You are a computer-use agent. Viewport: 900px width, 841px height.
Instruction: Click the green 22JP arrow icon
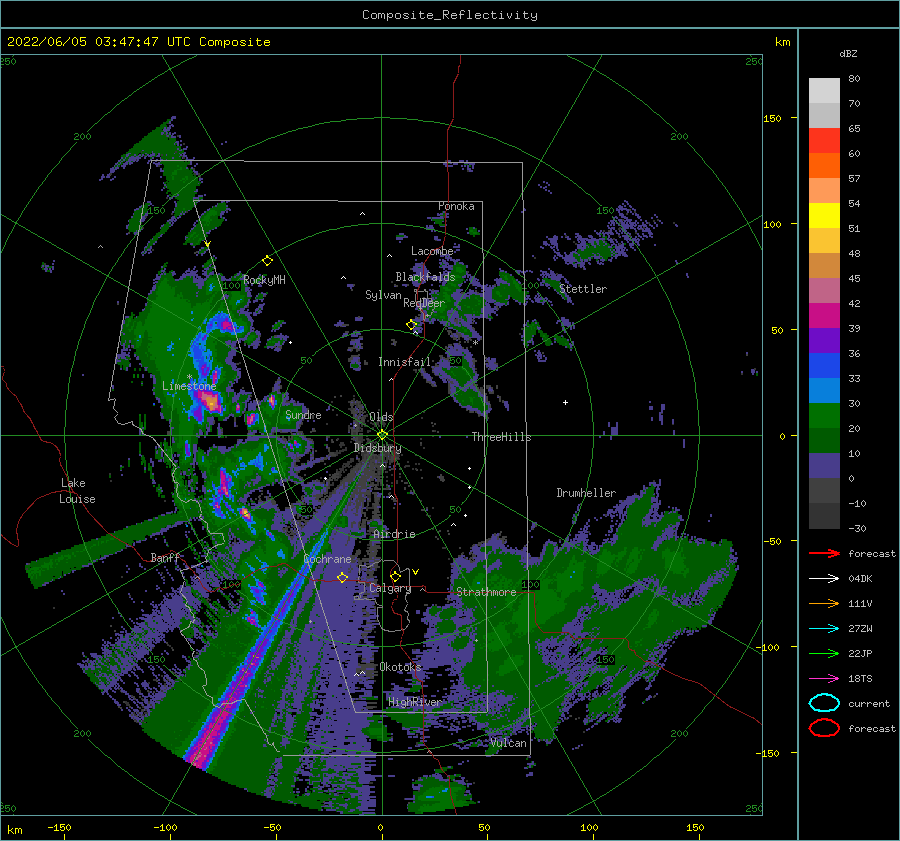pyautogui.click(x=824, y=653)
